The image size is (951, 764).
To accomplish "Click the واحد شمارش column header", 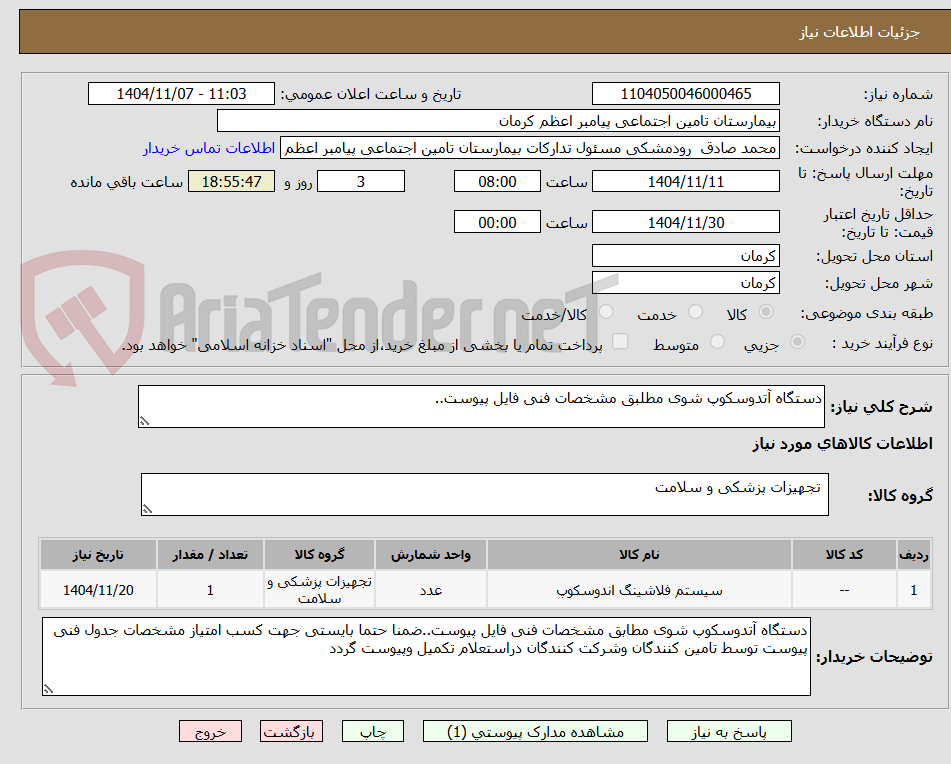I will (x=431, y=555).
